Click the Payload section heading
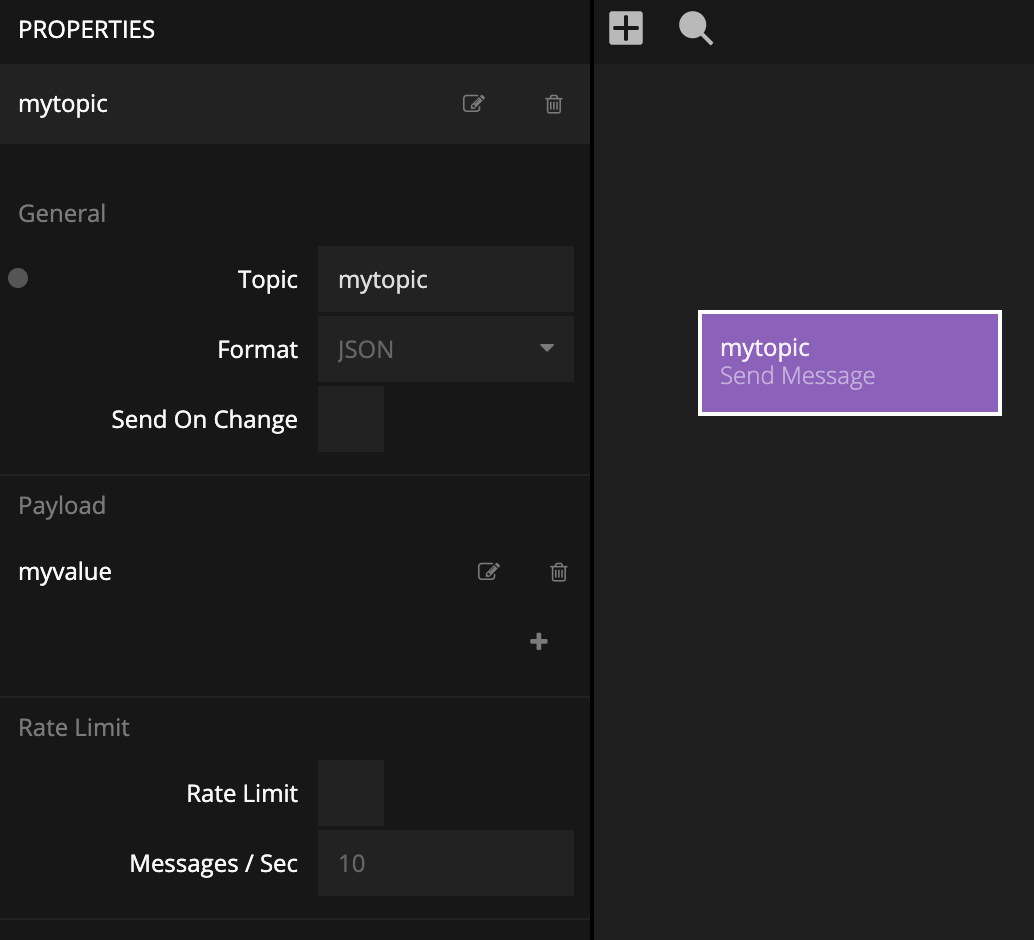The image size is (1034, 940). click(62, 505)
